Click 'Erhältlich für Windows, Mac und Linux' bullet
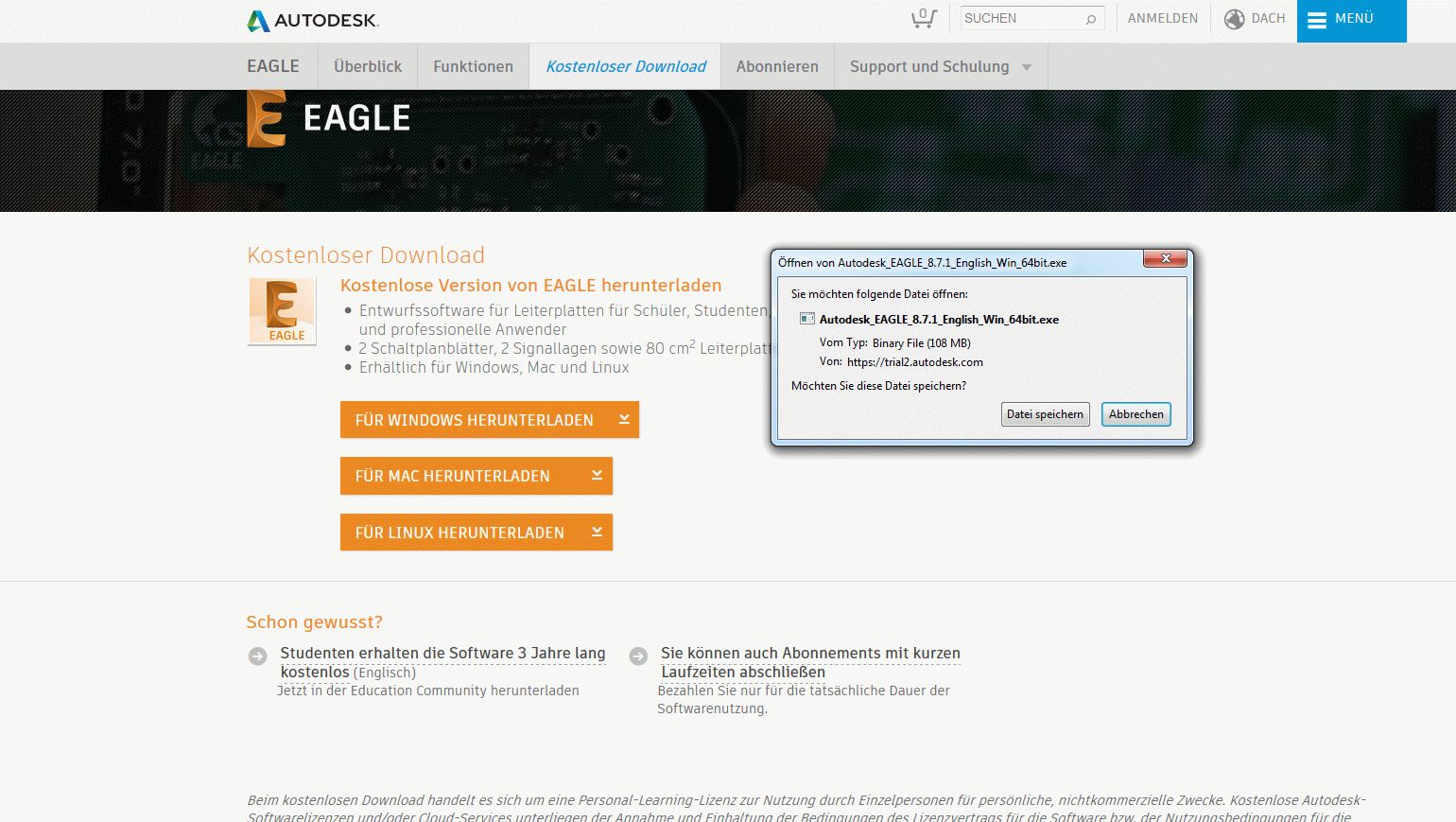Screen dimensions: 1456x822 coord(494,367)
